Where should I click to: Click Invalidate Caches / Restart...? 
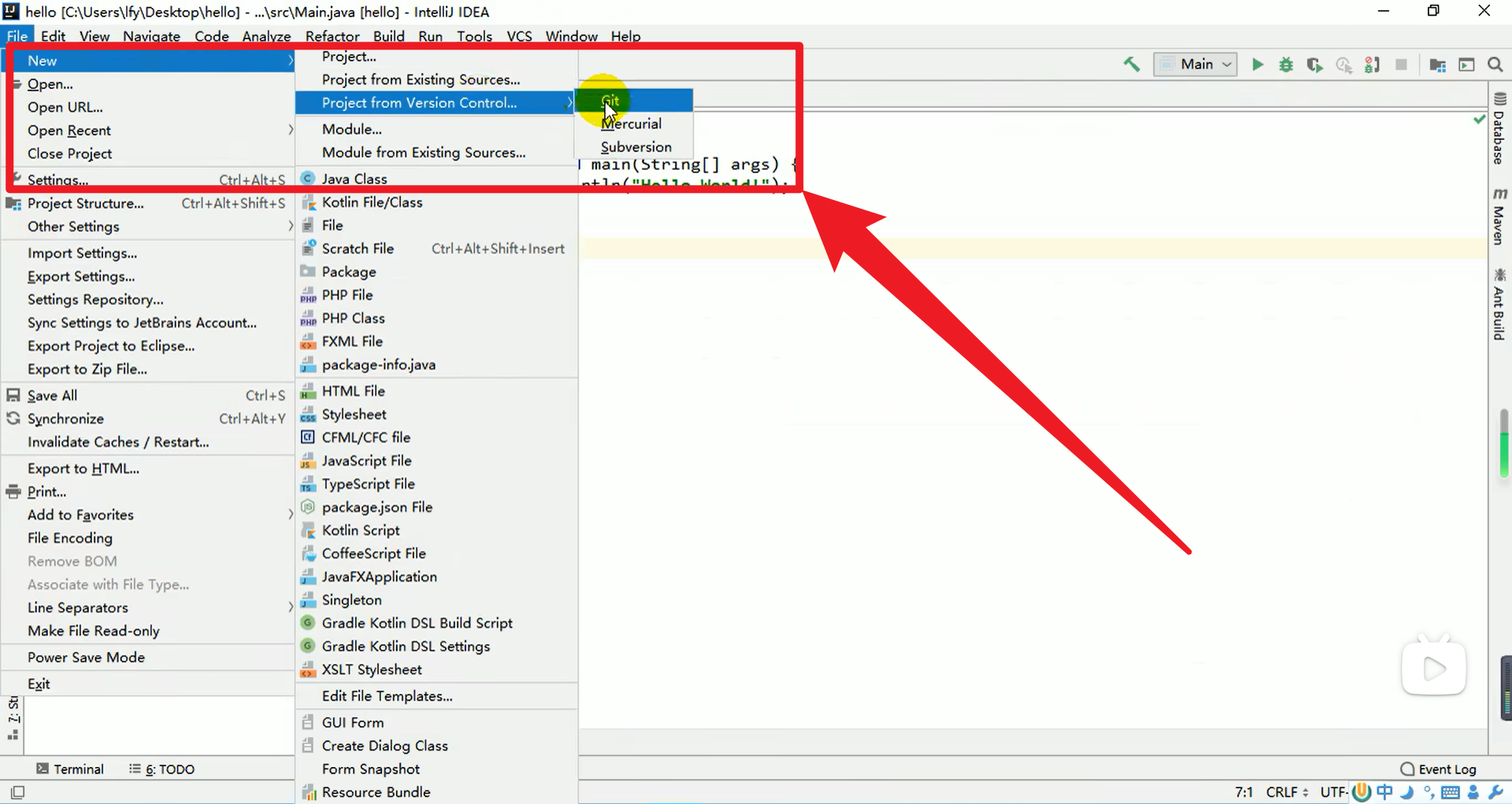coord(148,443)
